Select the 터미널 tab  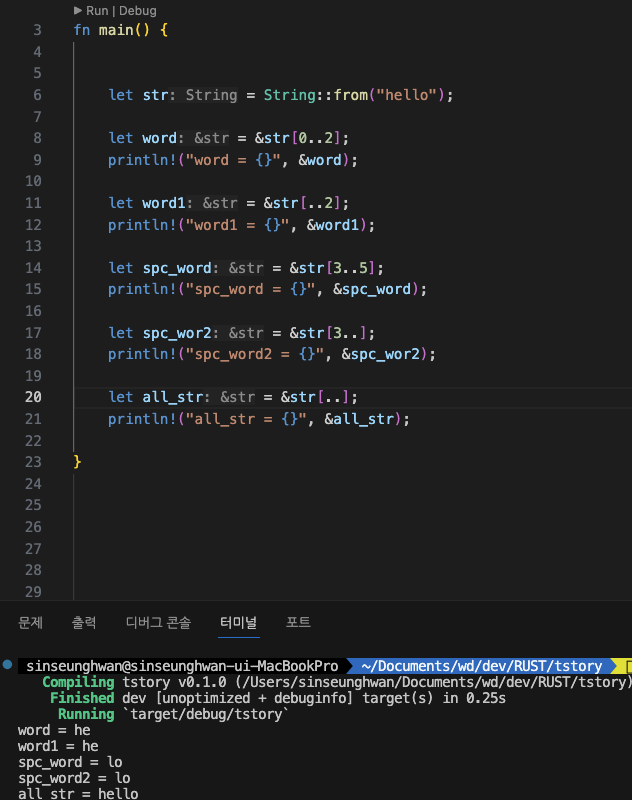(238, 622)
